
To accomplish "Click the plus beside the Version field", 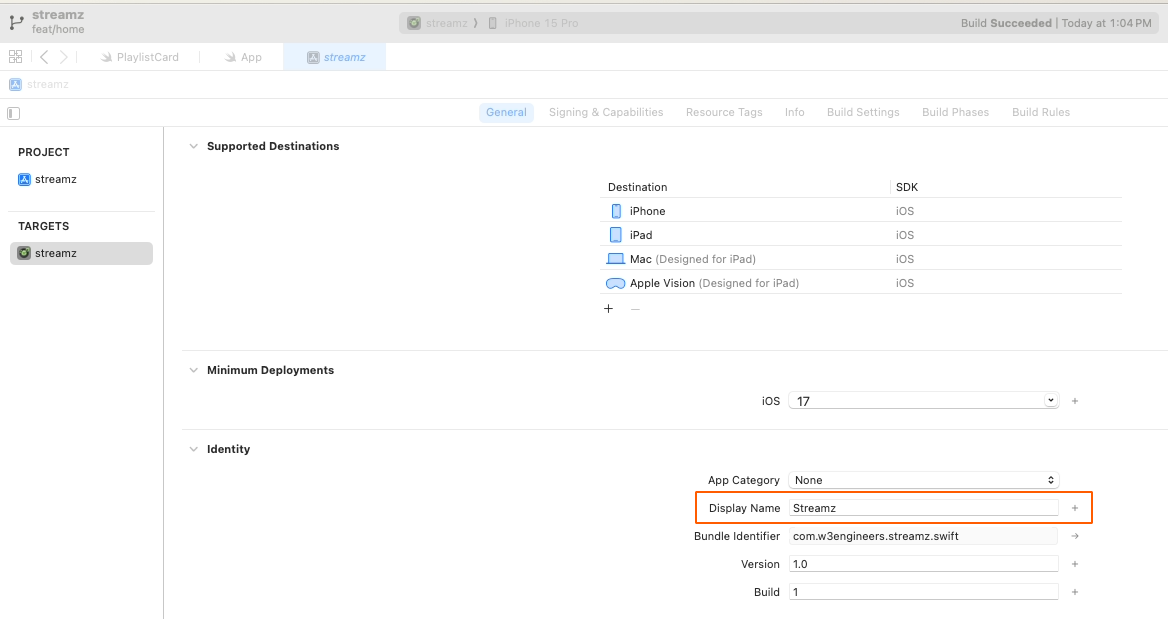I will [x=1075, y=564].
